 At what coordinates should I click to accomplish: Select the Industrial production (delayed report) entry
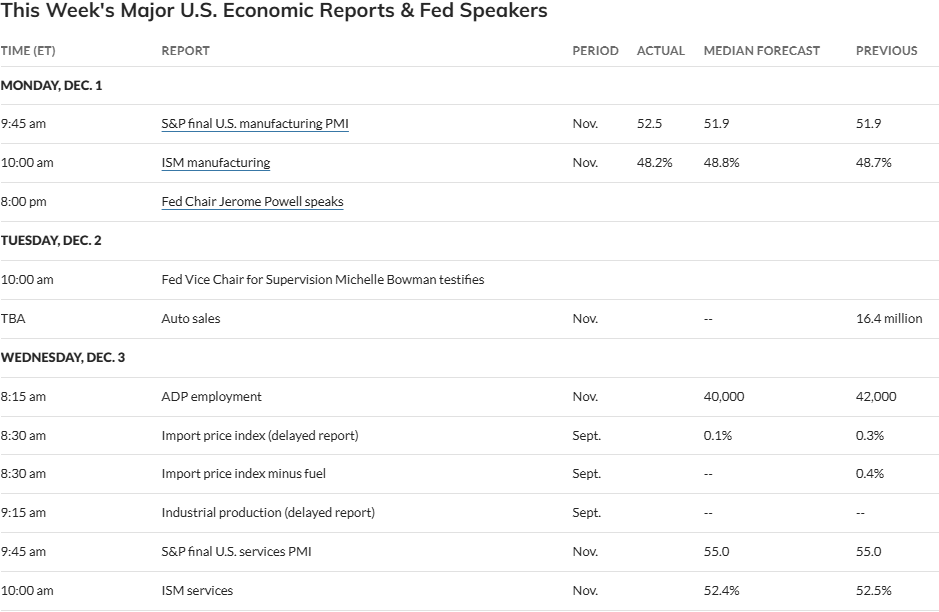point(268,513)
